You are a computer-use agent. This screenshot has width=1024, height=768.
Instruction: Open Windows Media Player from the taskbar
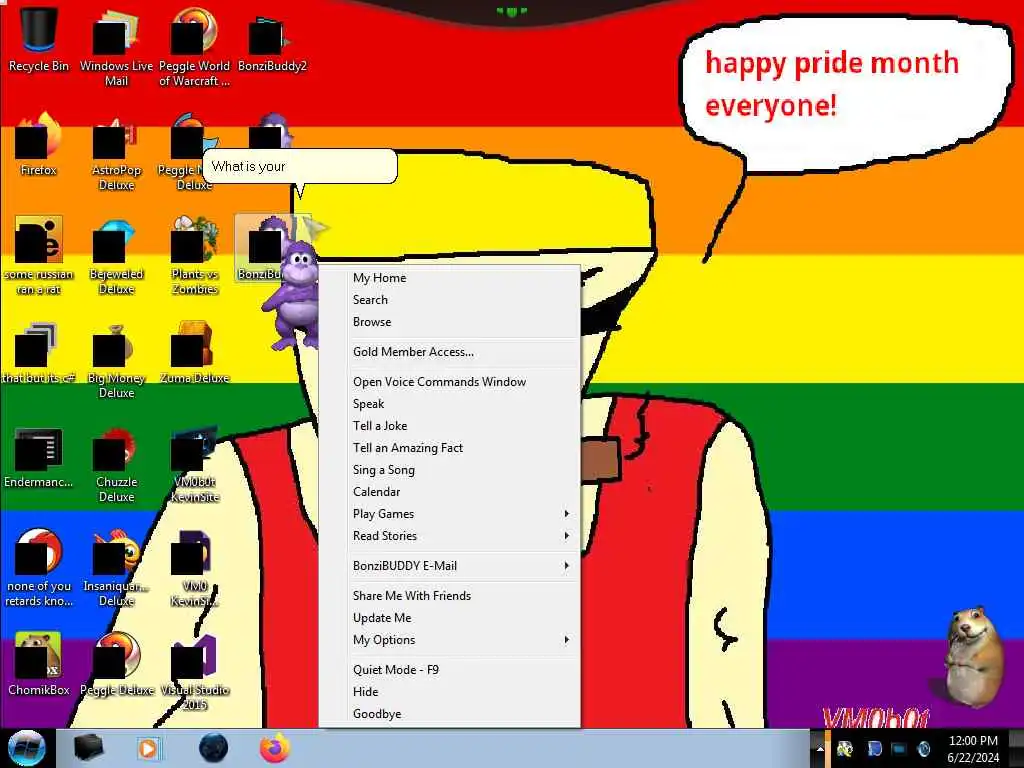pyautogui.click(x=148, y=748)
